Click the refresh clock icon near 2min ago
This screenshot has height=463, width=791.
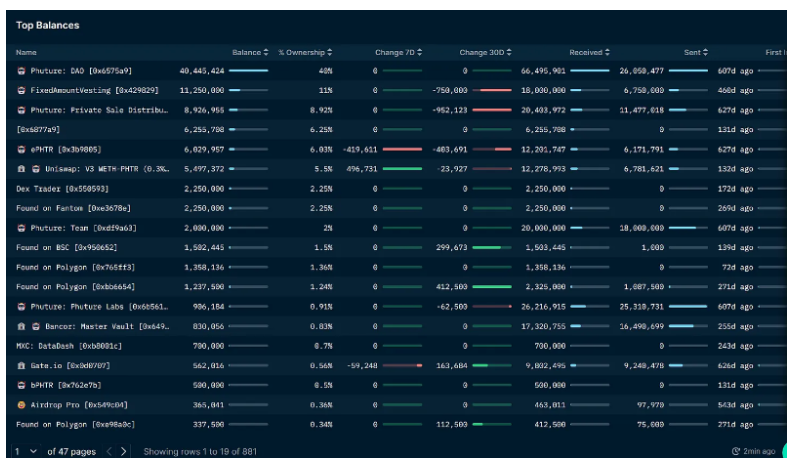coord(736,451)
